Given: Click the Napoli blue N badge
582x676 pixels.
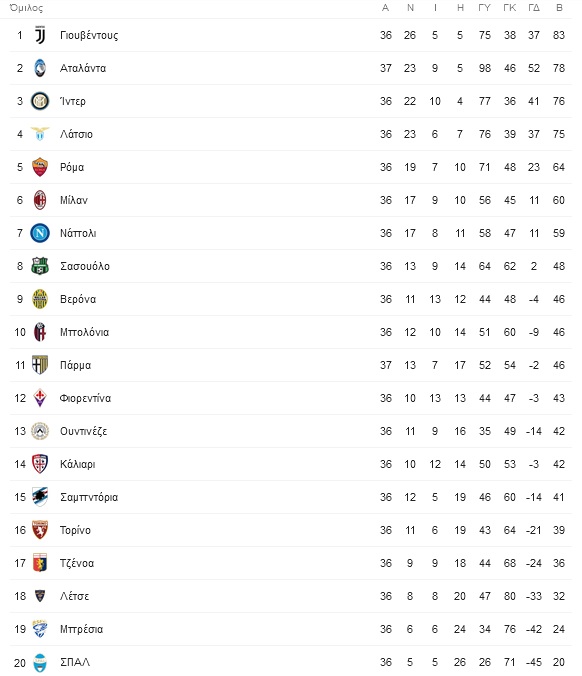Looking at the screenshot, I should pos(40,233).
